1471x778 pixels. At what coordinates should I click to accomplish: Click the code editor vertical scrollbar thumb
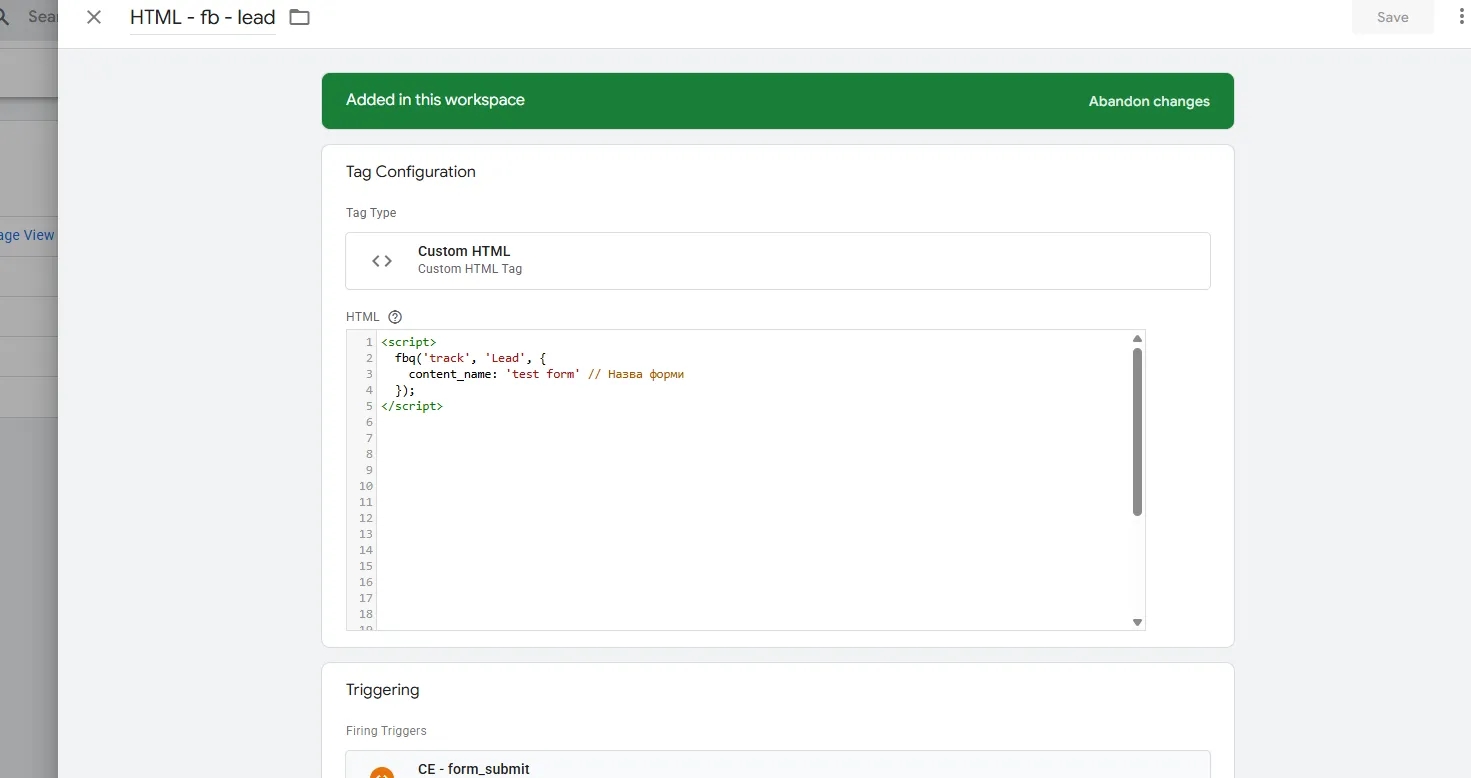pyautogui.click(x=1137, y=431)
